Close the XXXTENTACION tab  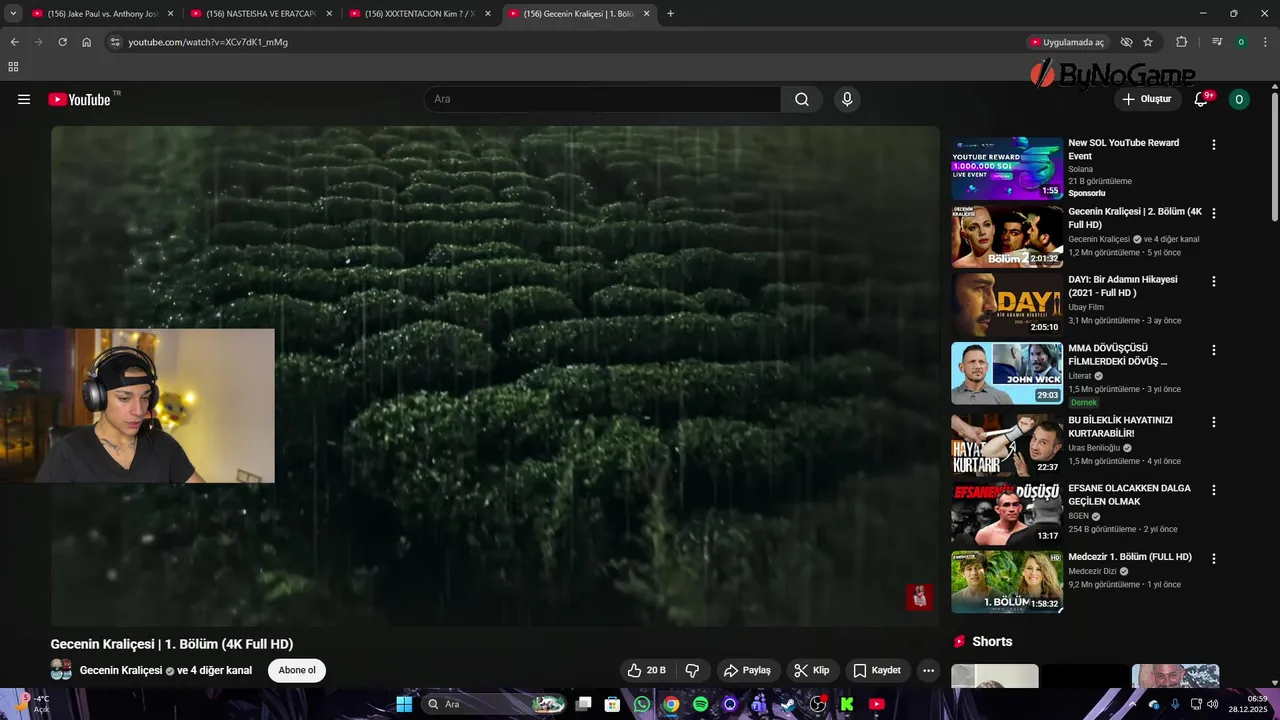click(488, 13)
